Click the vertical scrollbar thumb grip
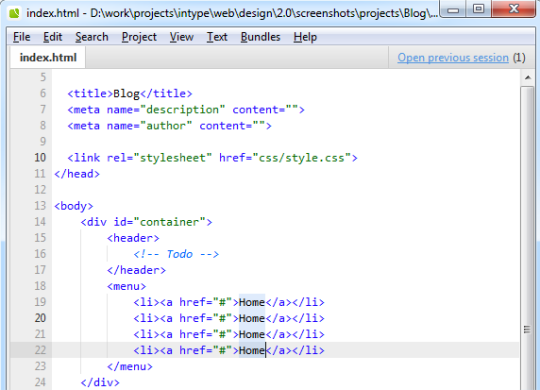540x390 pixels. 527,329
